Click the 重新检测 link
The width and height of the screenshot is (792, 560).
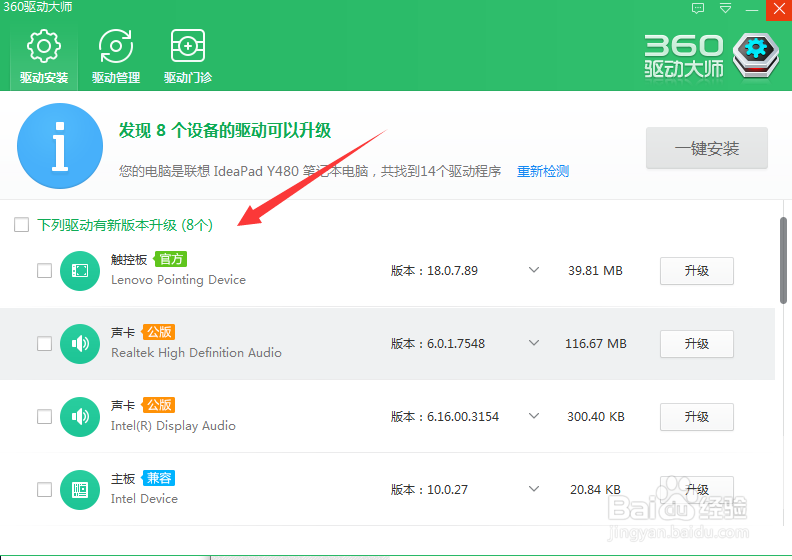coord(543,171)
